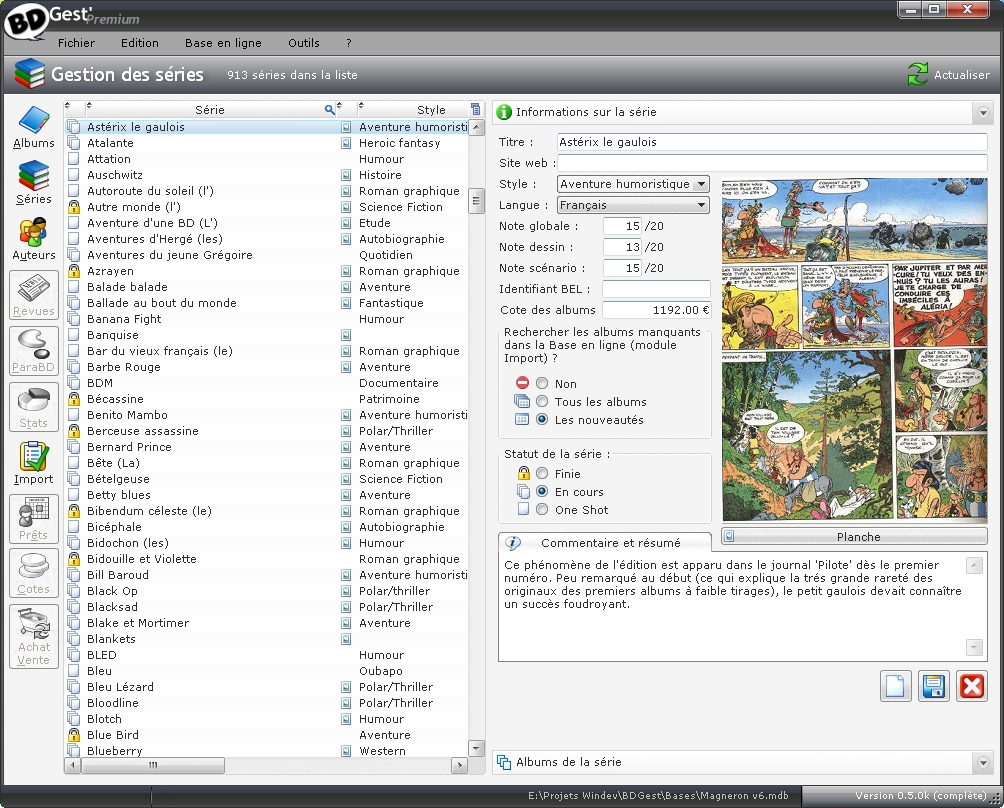Viewport: 1004px width, 808px height.
Task: Open the Import module
Action: 33,463
